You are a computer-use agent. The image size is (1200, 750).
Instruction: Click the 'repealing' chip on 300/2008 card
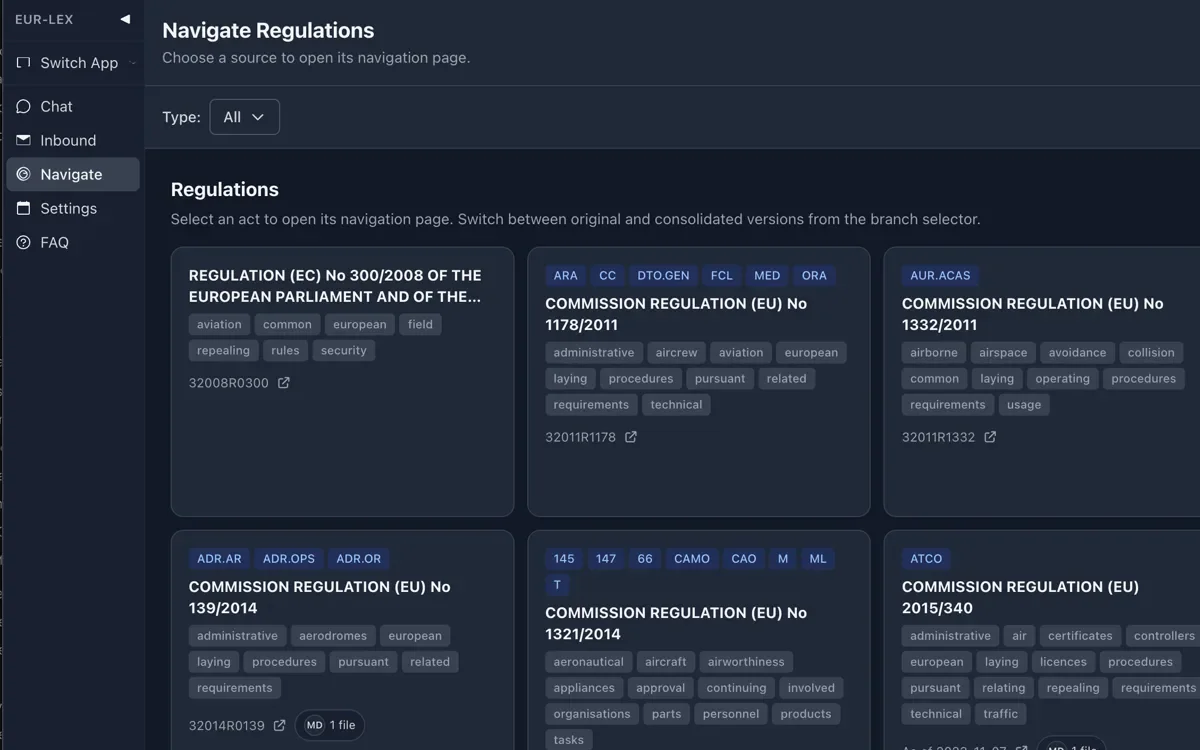(224, 351)
